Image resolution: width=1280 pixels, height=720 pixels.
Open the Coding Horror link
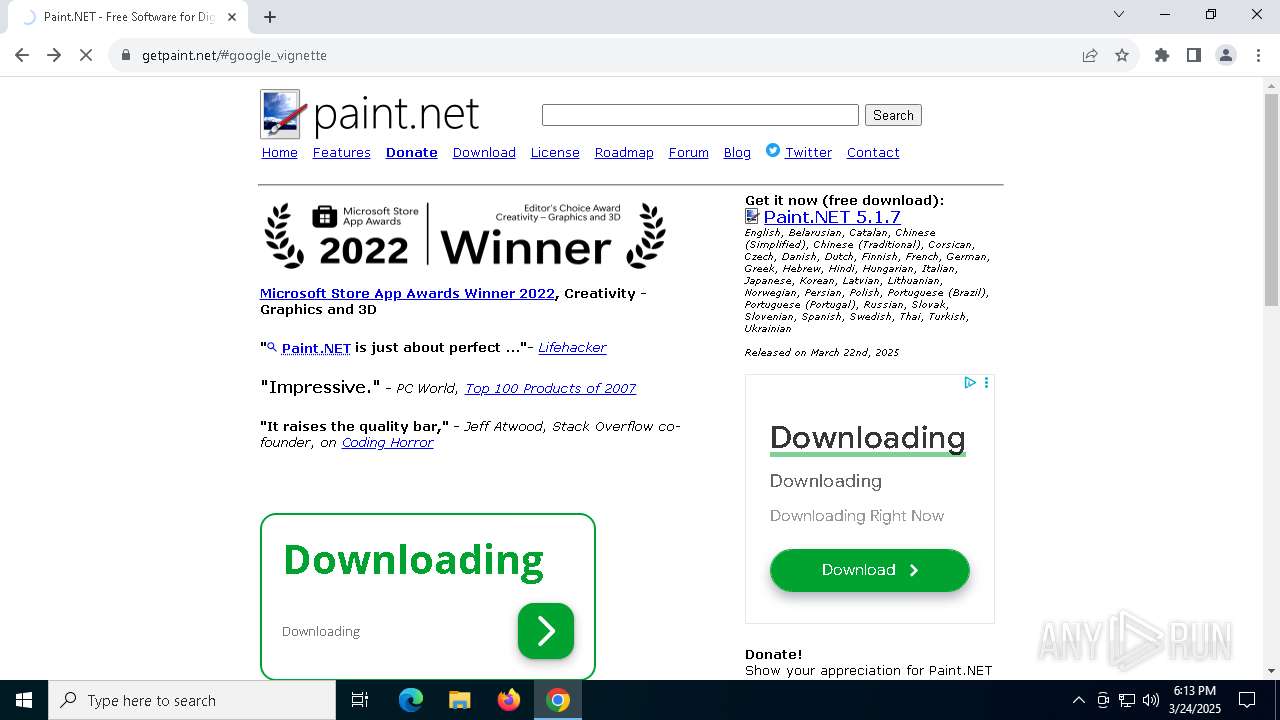tap(388, 442)
